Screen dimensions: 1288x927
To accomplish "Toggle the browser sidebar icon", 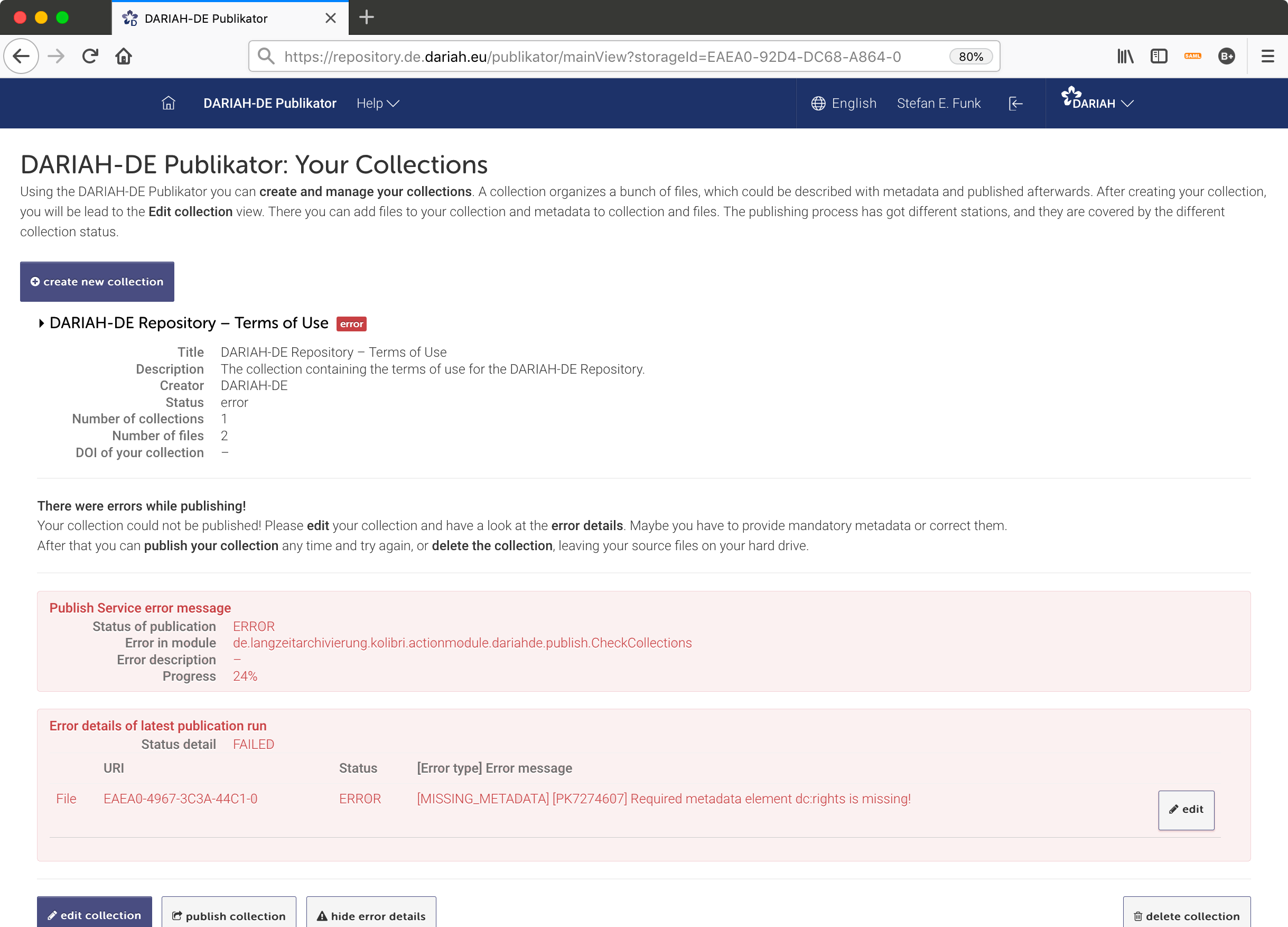I will [1159, 55].
